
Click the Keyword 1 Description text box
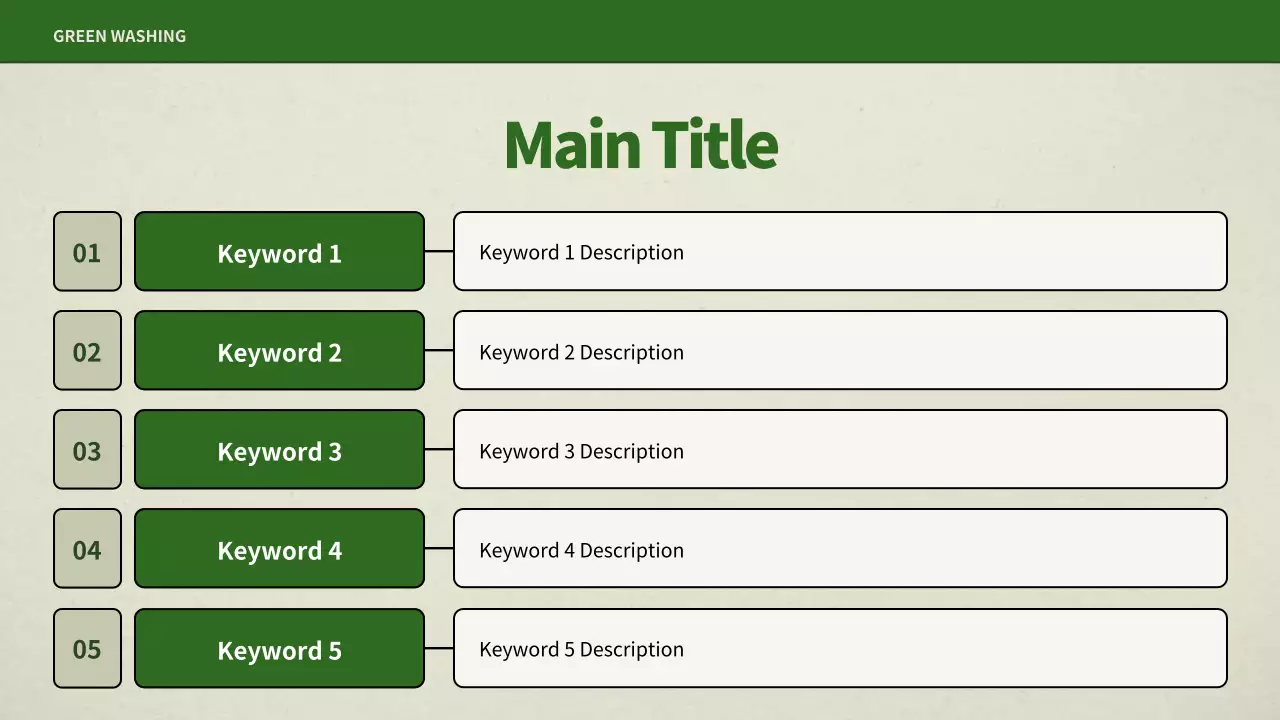tap(840, 252)
